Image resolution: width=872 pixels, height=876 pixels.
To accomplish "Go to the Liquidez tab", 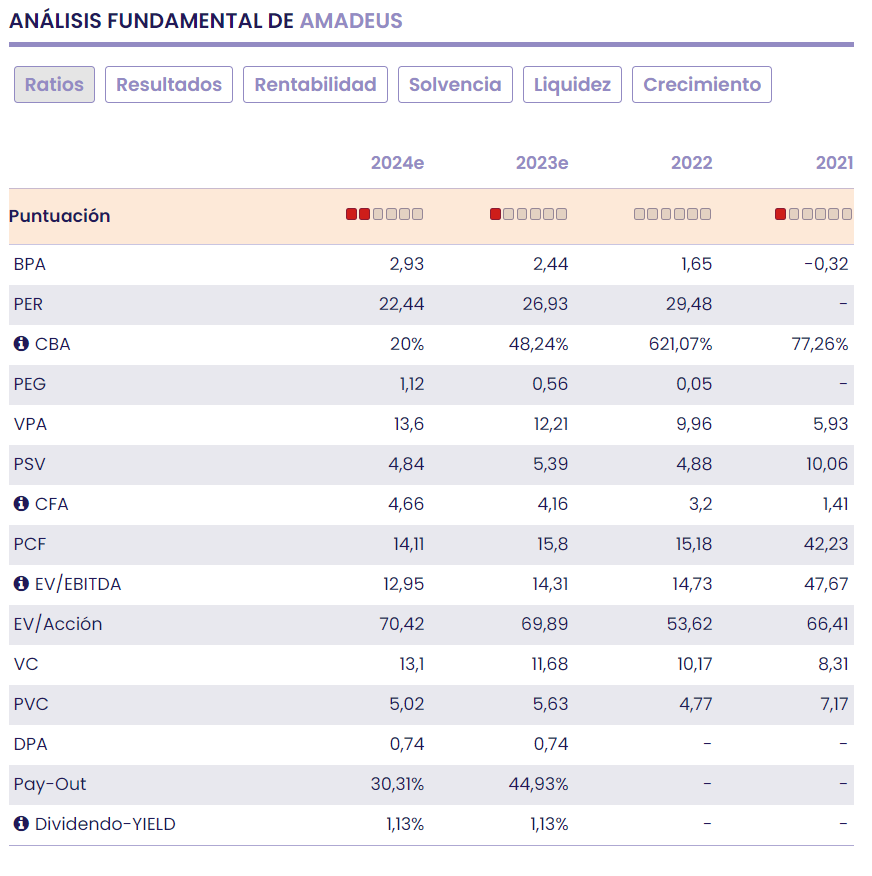I will coord(572,85).
